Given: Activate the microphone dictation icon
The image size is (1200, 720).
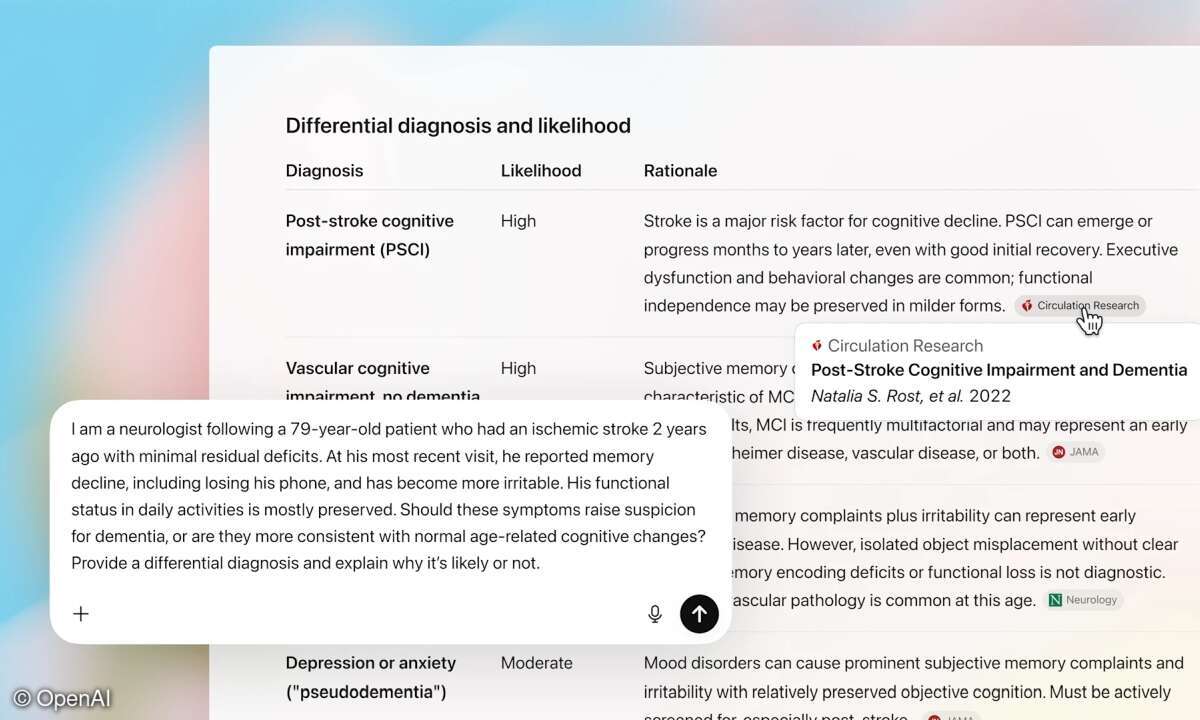Looking at the screenshot, I should coord(655,614).
